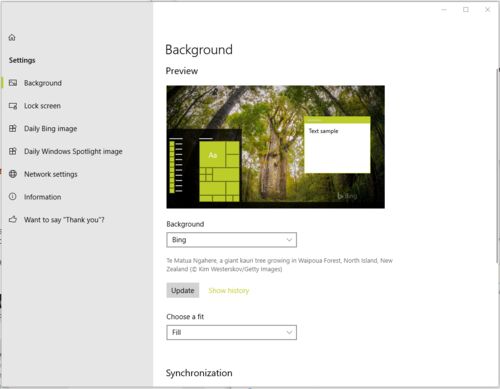500x389 pixels.
Task: Click the Daily Bing image grid icon
Action: (x=13, y=128)
